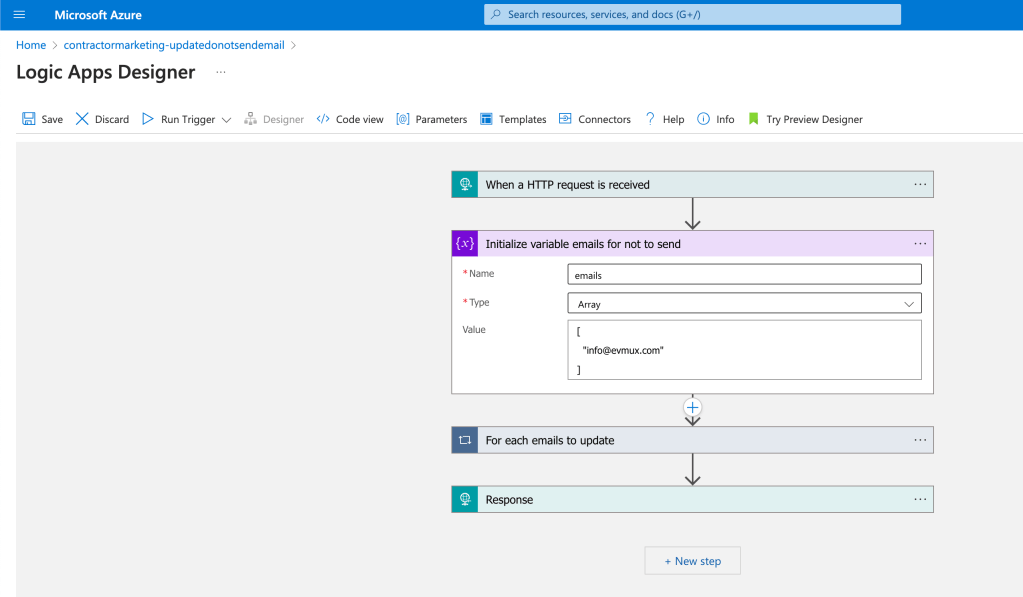This screenshot has width=1023, height=597.
Task: Click the Help question mark icon
Action: [650, 119]
